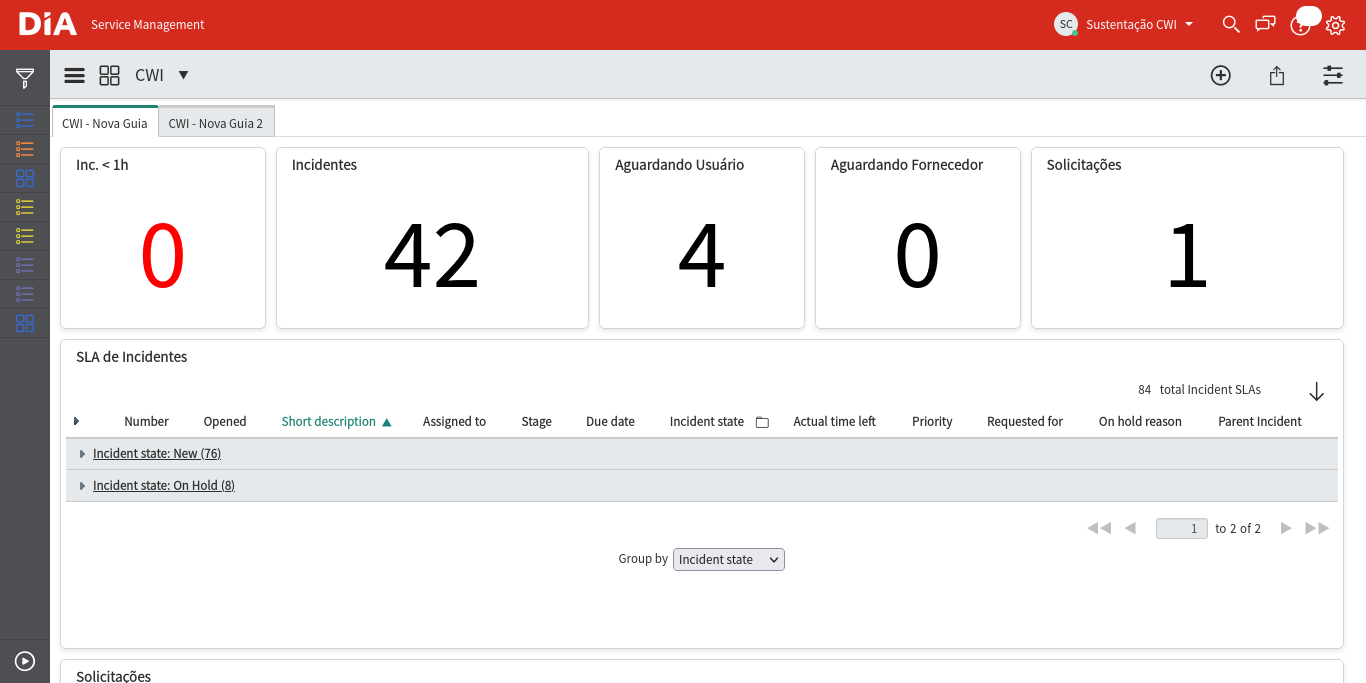Add a widget with the plus icon
Screen dimensions: 1366x683
(1220, 75)
